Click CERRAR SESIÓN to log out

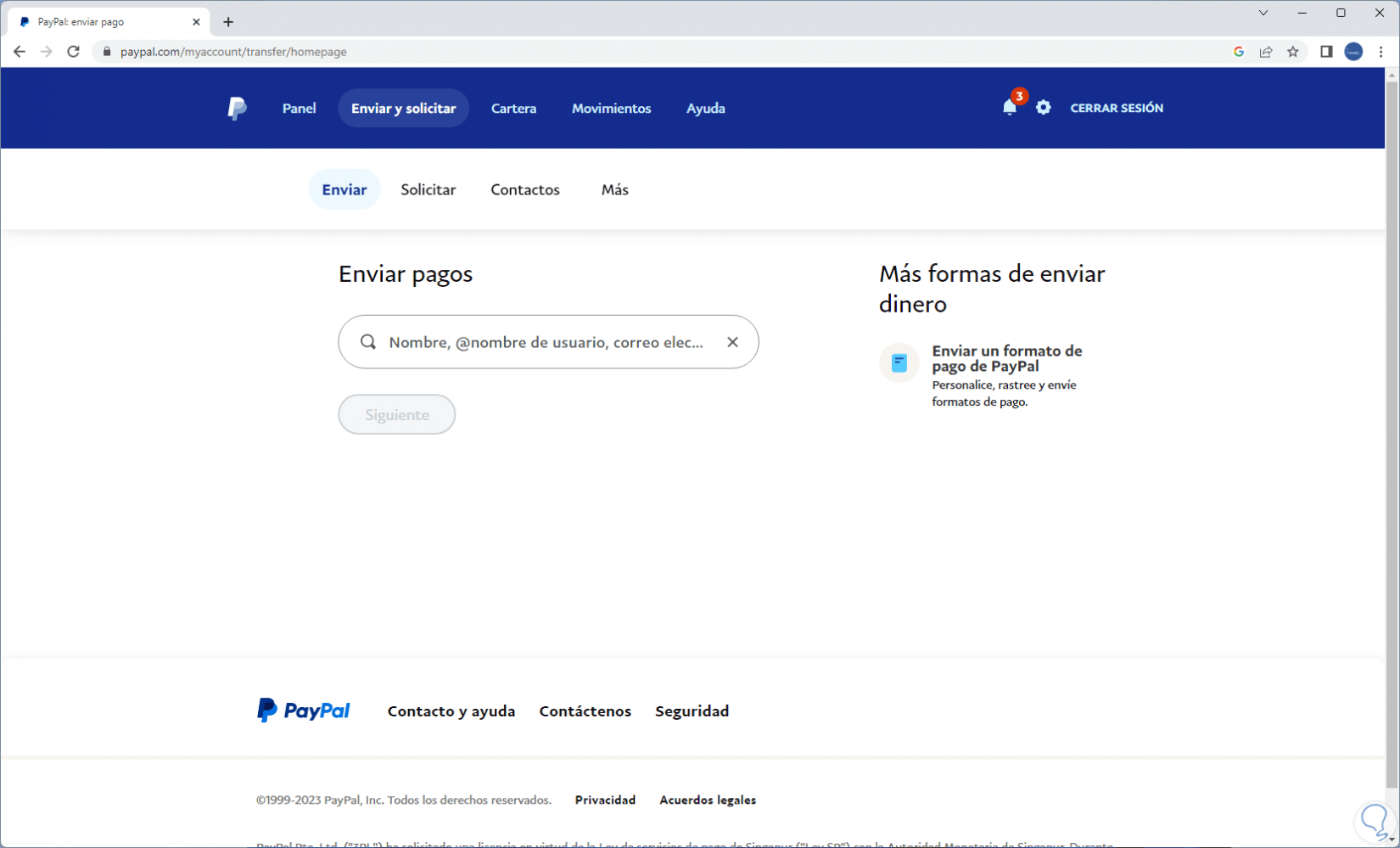pyautogui.click(x=1117, y=108)
